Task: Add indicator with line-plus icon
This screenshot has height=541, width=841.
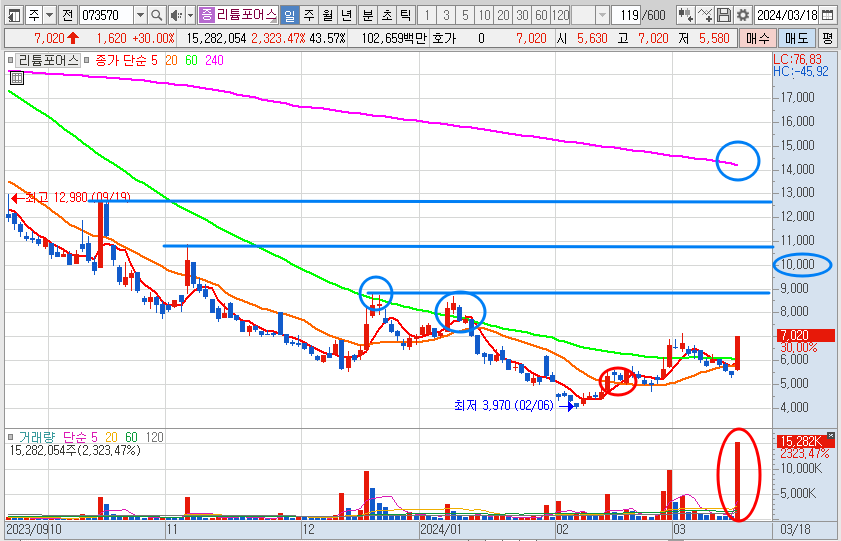Action: pos(705,15)
